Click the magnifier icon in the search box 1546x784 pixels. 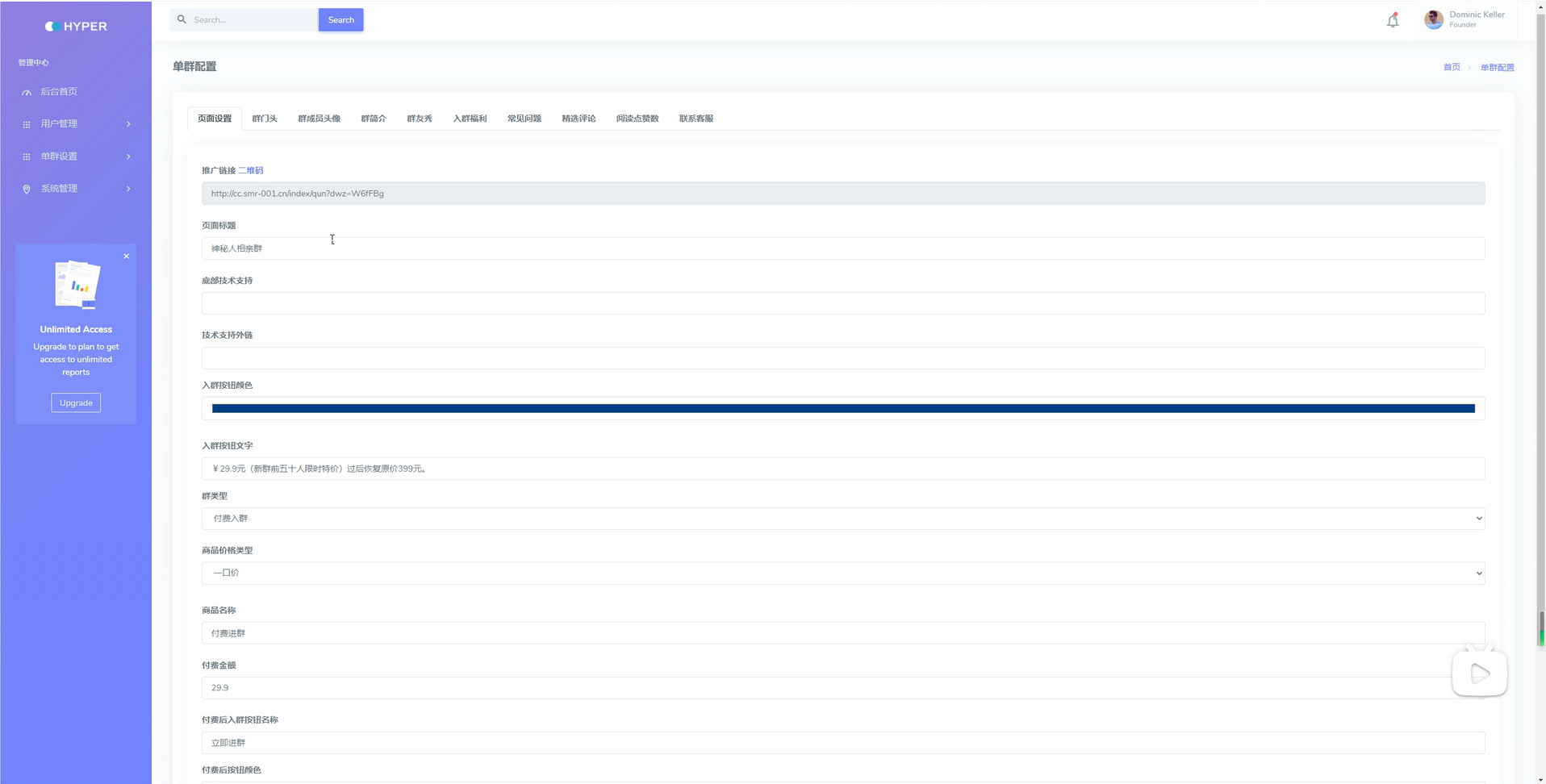click(182, 19)
